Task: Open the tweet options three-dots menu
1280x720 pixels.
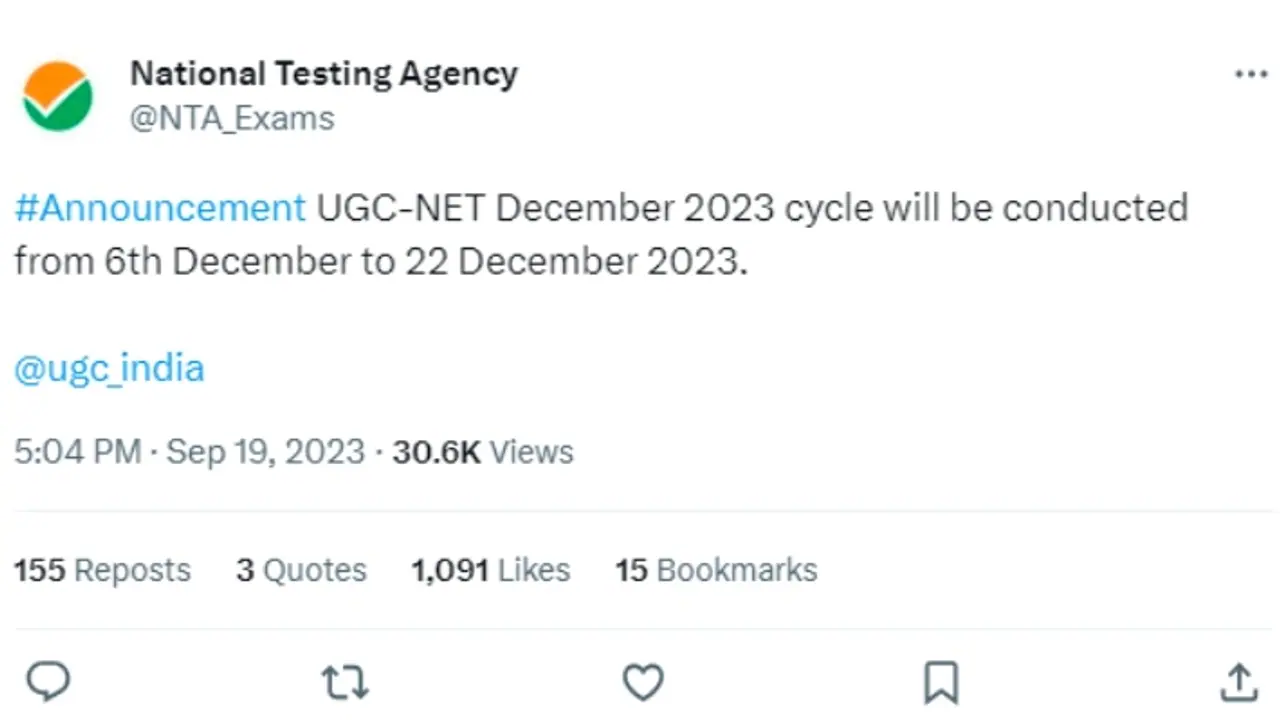Action: click(x=1251, y=73)
